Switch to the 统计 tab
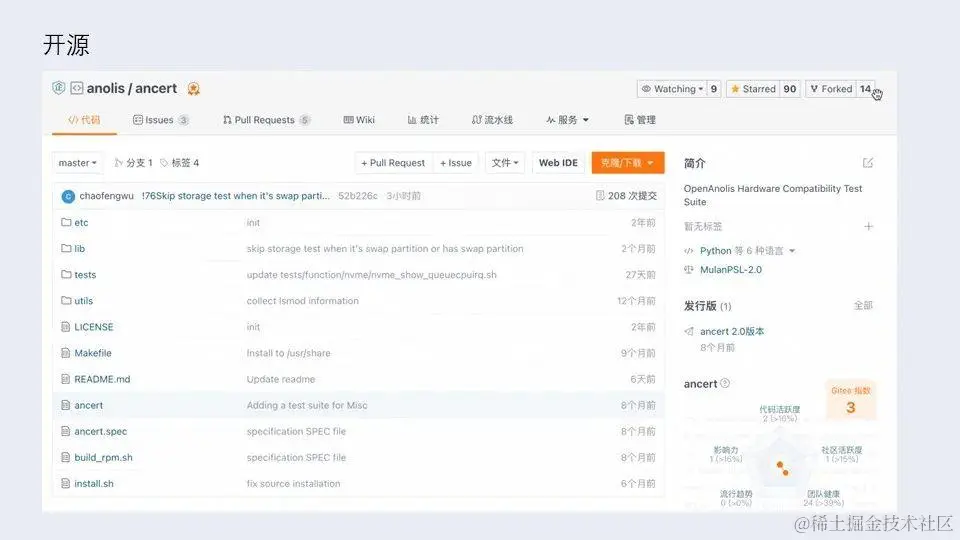 point(423,120)
